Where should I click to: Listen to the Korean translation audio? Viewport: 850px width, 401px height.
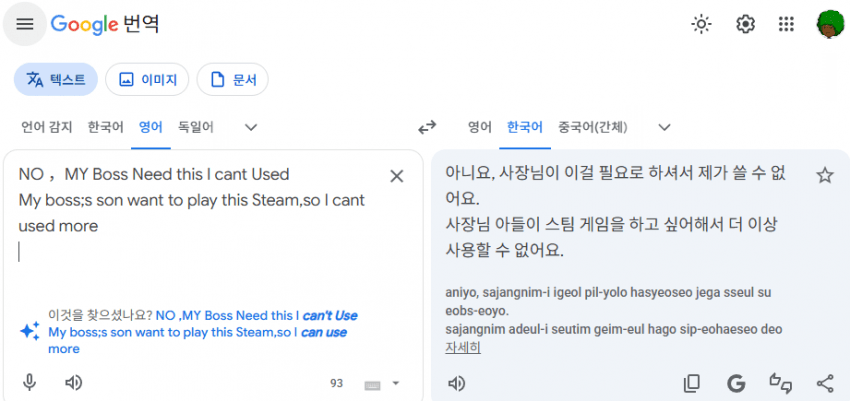[456, 384]
